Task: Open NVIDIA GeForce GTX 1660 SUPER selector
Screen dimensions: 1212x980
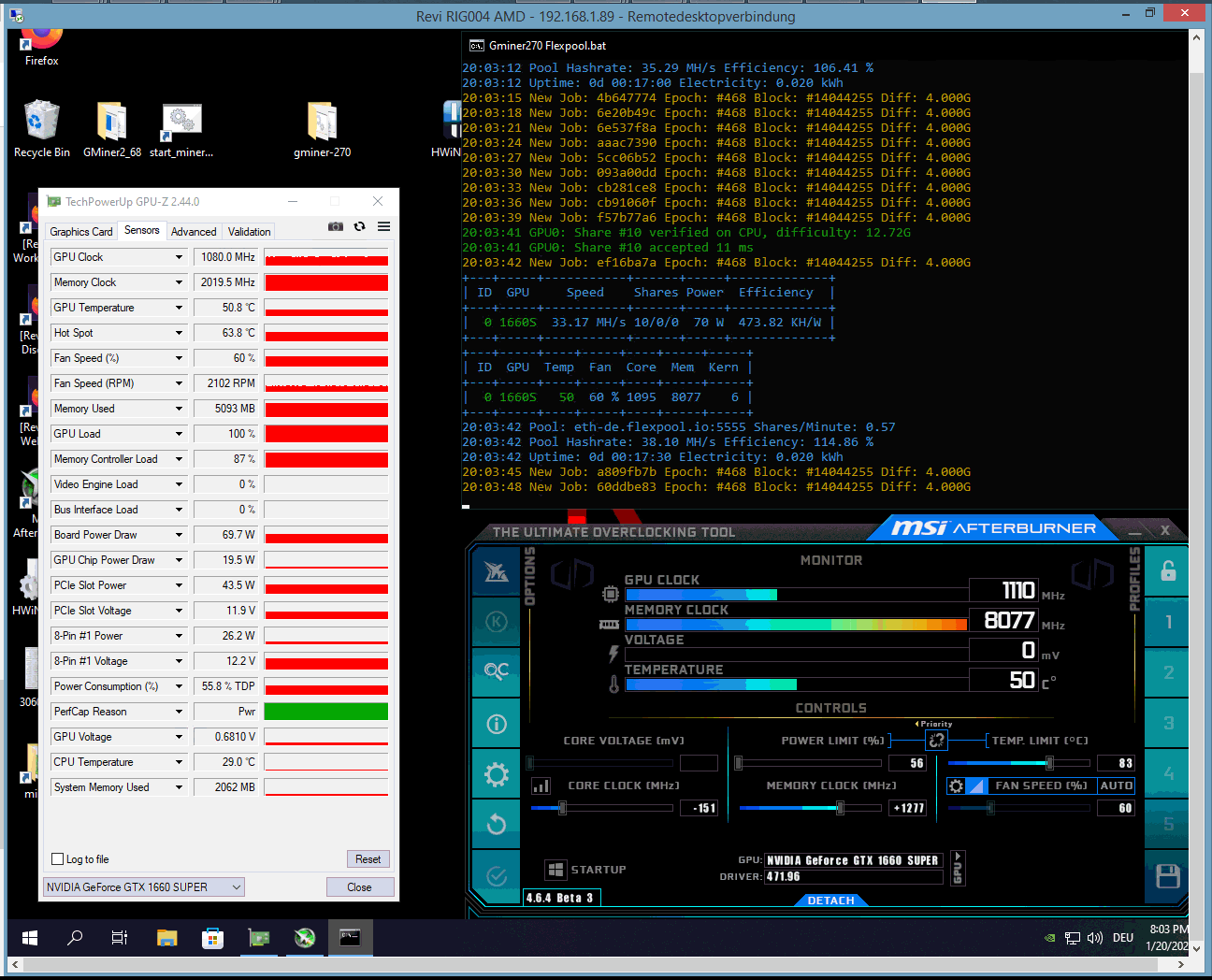Action: pyautogui.click(x=144, y=887)
